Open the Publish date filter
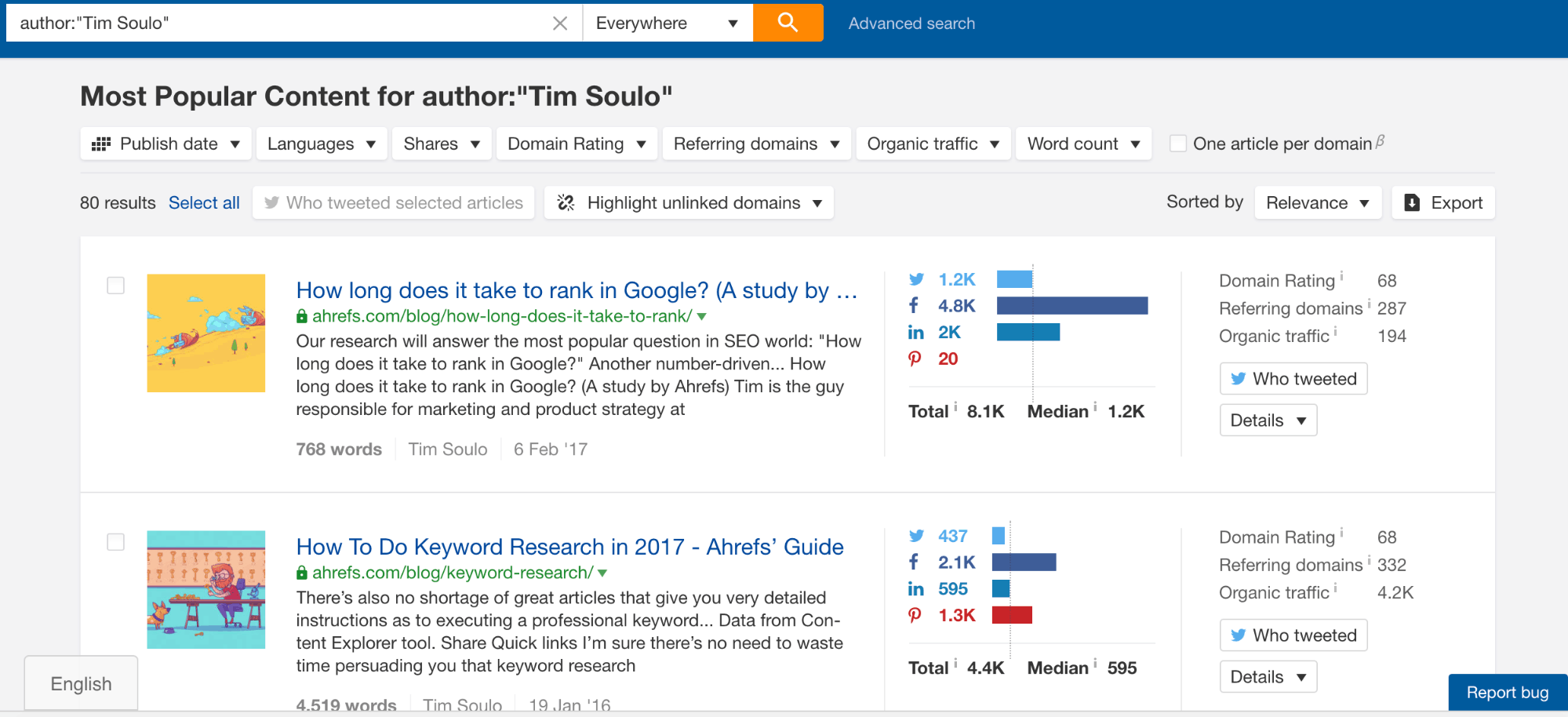Viewport: 1568px width, 717px height. tap(166, 144)
